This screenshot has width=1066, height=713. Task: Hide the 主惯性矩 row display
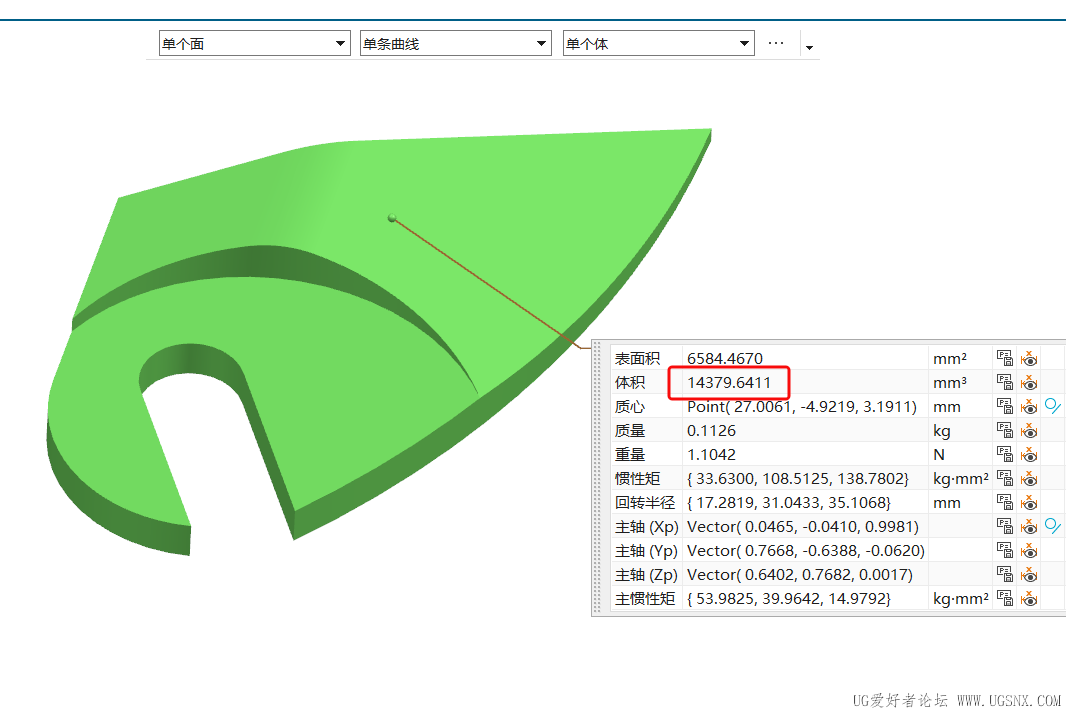coord(1029,598)
